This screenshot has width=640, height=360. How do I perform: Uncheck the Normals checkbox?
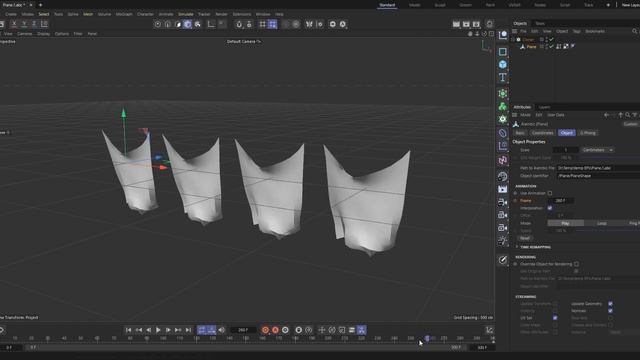pos(610,311)
